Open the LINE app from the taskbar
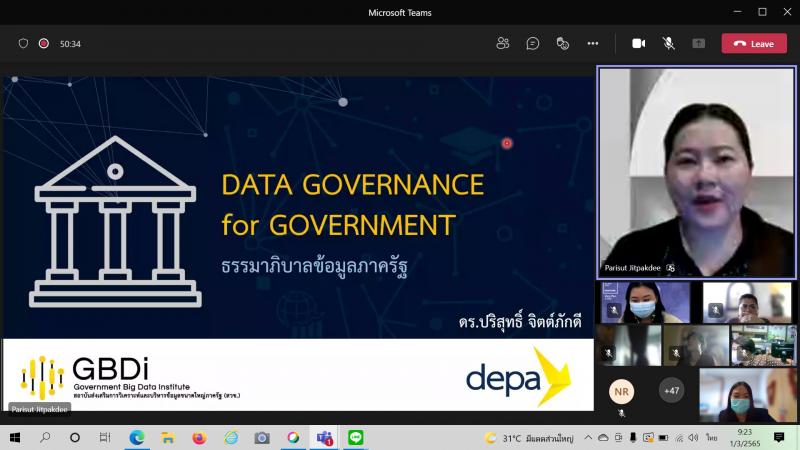 356,438
